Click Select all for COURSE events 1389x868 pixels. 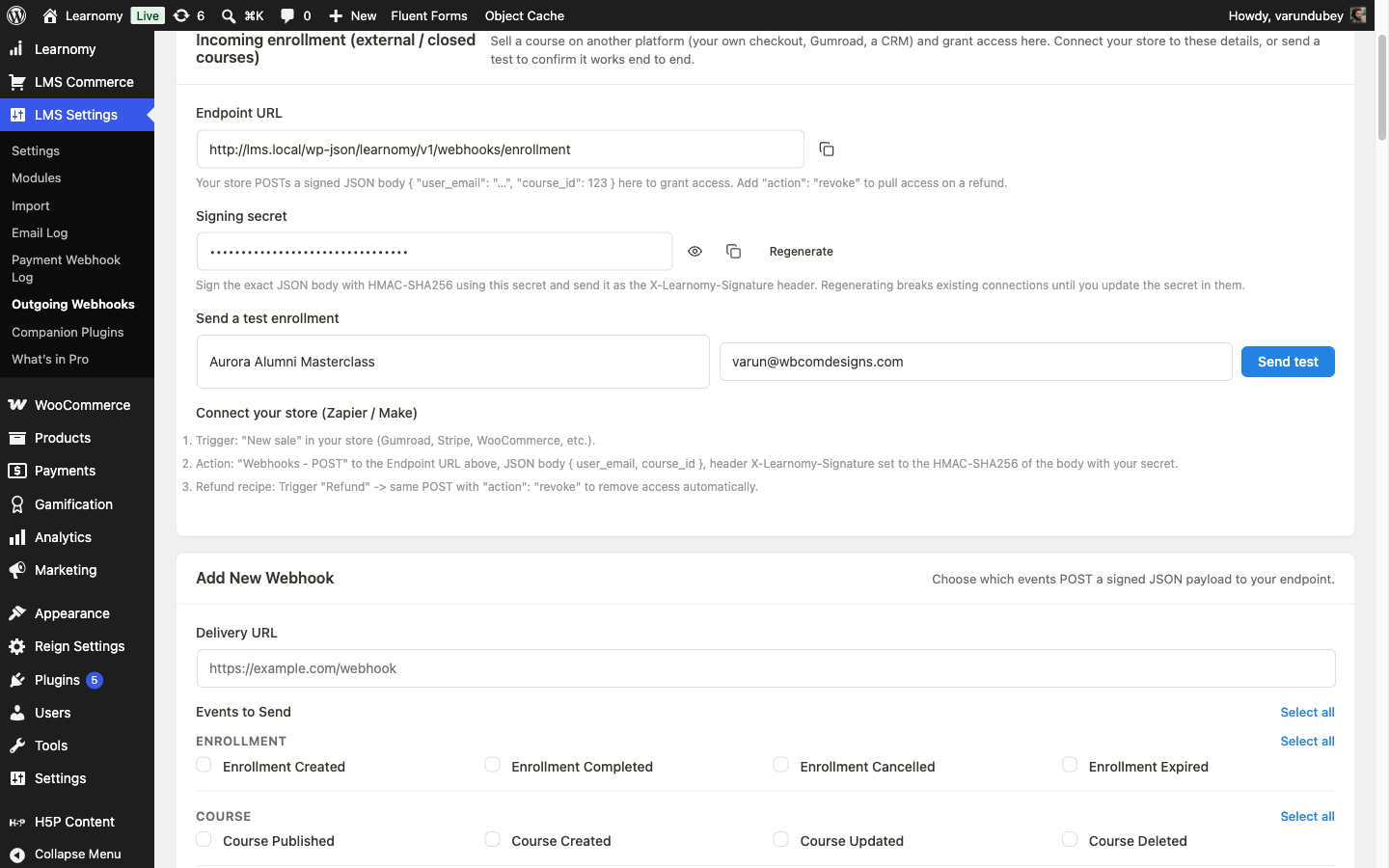(1307, 817)
